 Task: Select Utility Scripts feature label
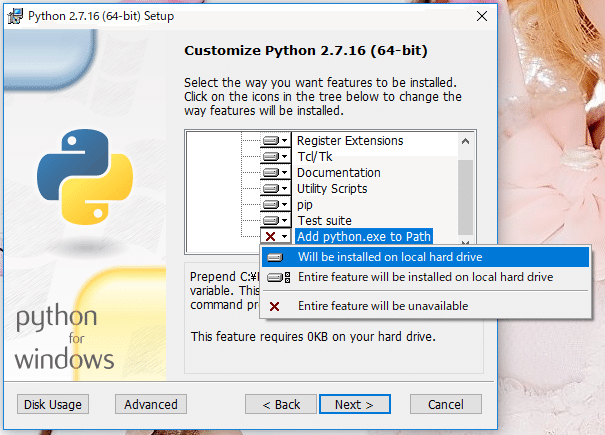[x=332, y=188]
